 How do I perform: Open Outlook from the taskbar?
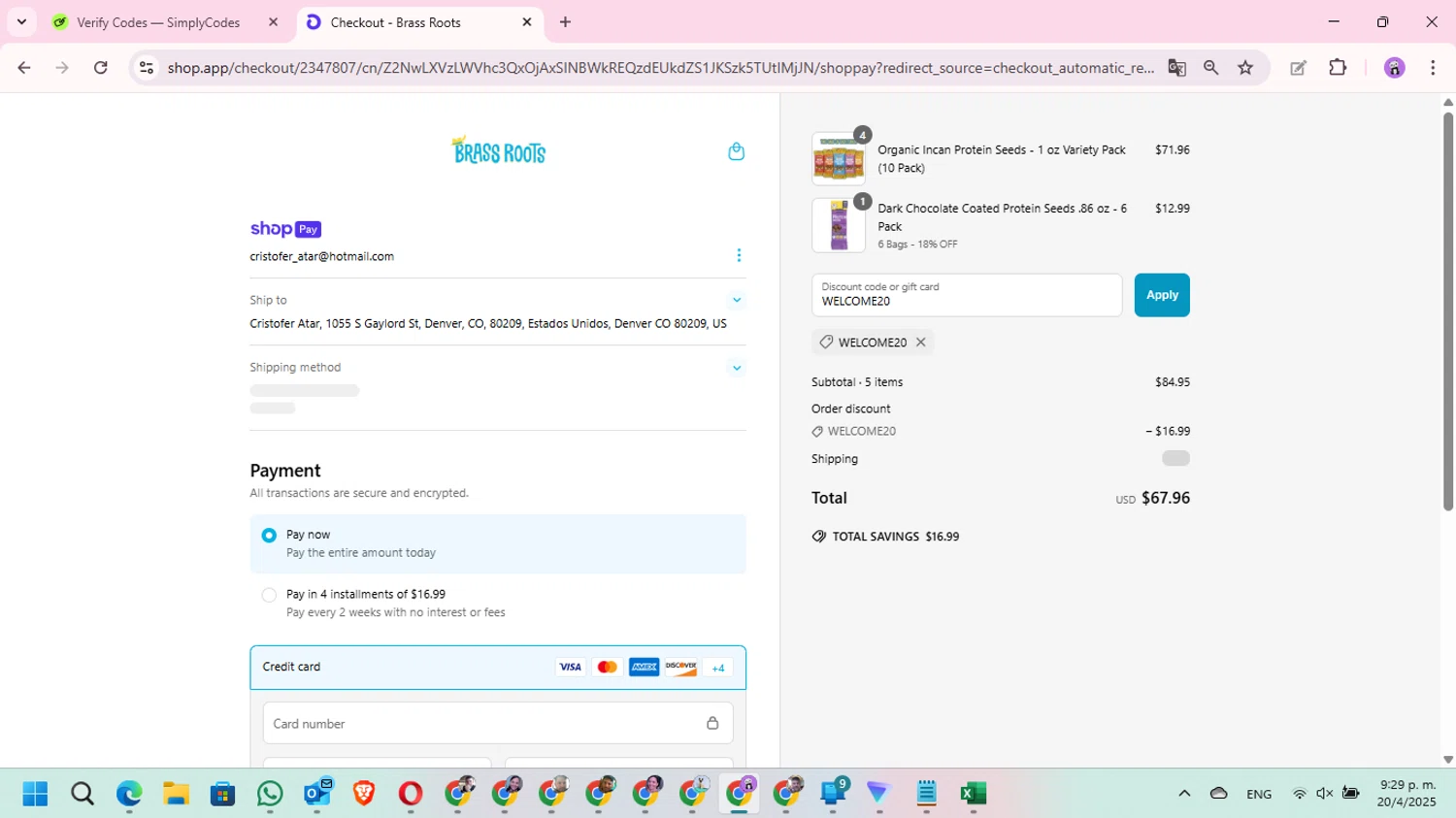pyautogui.click(x=317, y=794)
